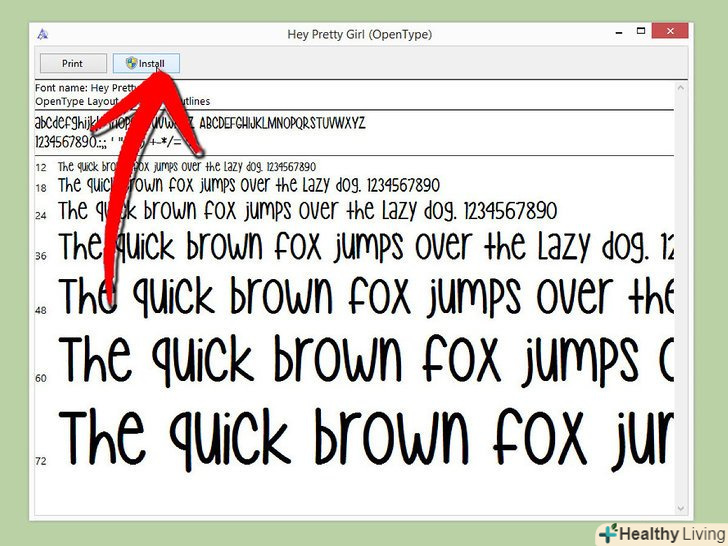Click the 72 point quick brown fox sample

pyautogui.click(x=366, y=439)
